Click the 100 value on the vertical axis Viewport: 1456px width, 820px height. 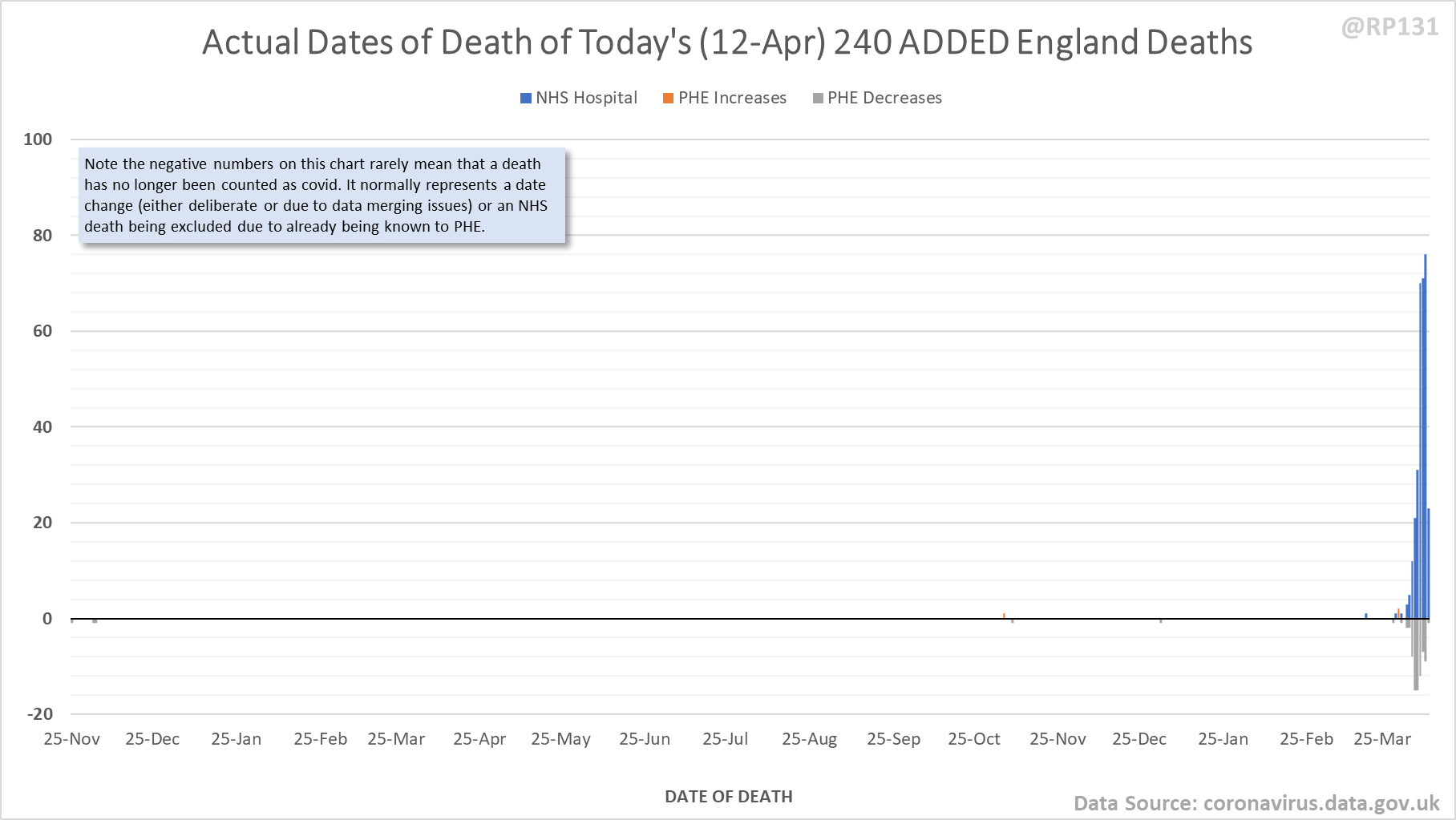tap(38, 139)
